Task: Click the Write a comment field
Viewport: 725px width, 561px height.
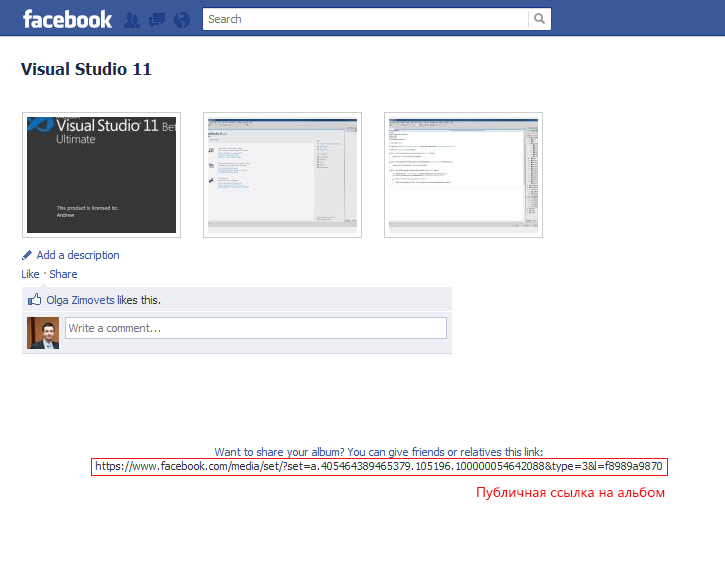Action: pyautogui.click(x=256, y=328)
